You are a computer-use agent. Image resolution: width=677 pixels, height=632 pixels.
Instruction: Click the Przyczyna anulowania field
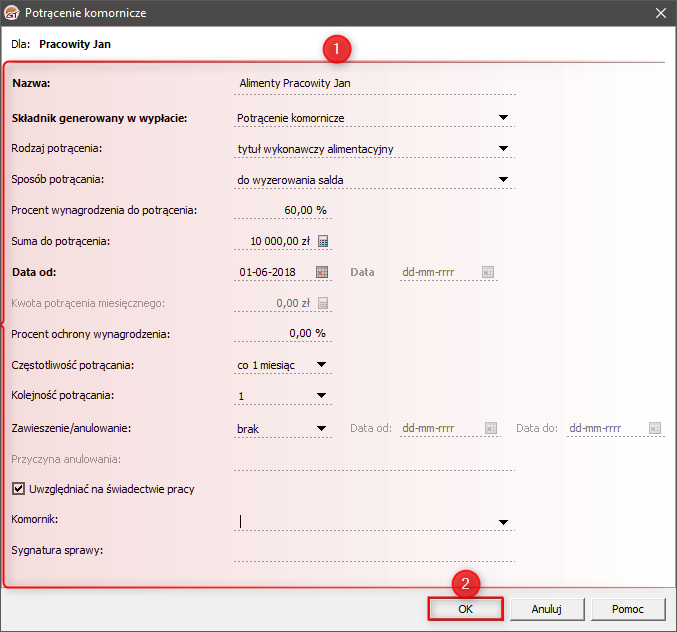(374, 460)
